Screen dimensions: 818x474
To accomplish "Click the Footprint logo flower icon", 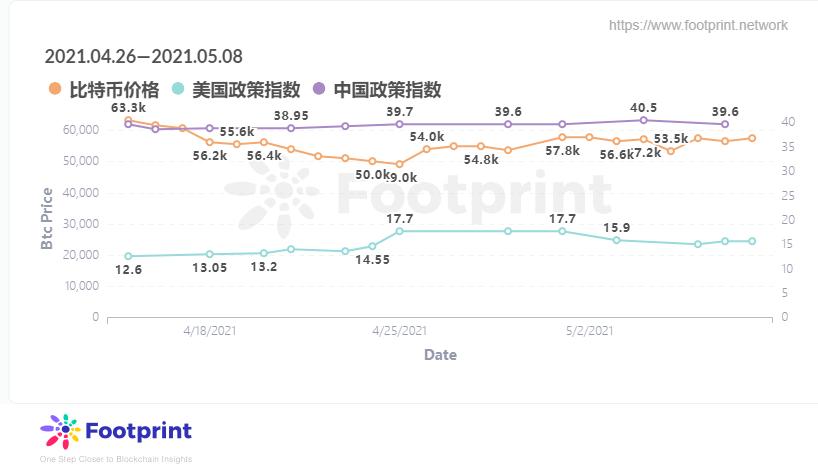I will click(61, 432).
